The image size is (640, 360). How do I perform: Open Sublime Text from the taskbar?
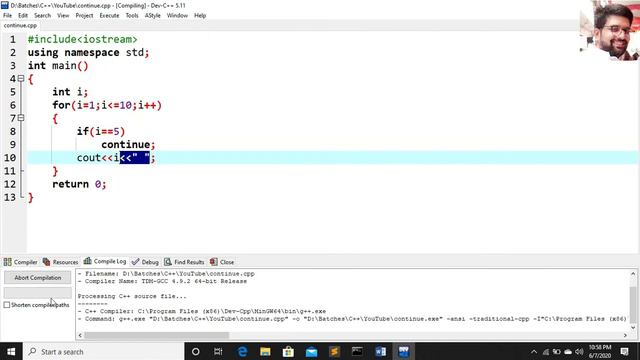(334, 351)
